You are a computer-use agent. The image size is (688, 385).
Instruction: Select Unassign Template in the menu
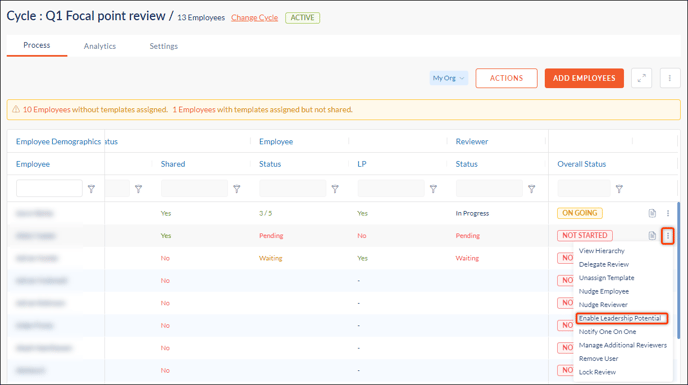pyautogui.click(x=606, y=278)
